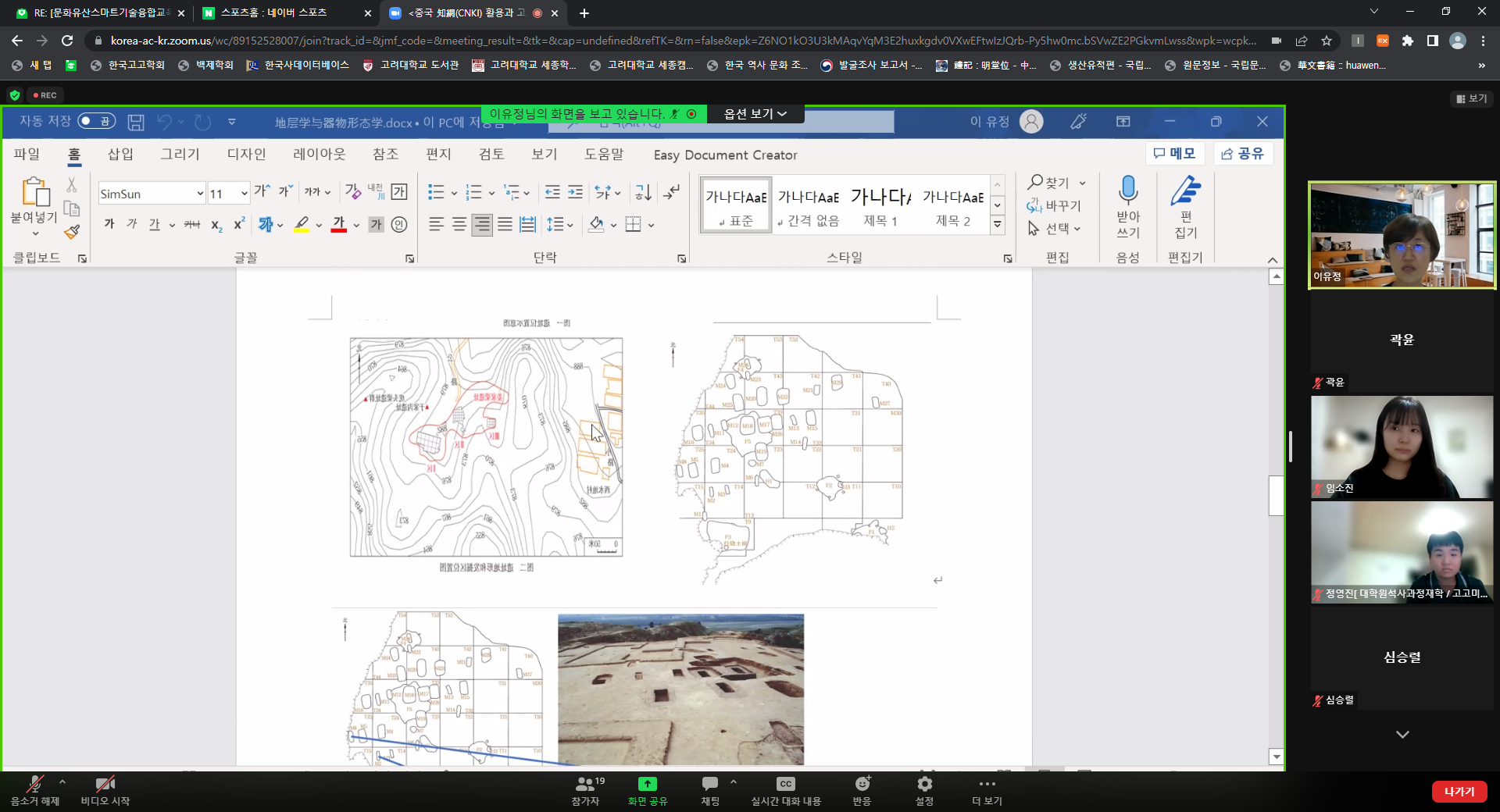Start video with the camera toggle

pyautogui.click(x=105, y=784)
